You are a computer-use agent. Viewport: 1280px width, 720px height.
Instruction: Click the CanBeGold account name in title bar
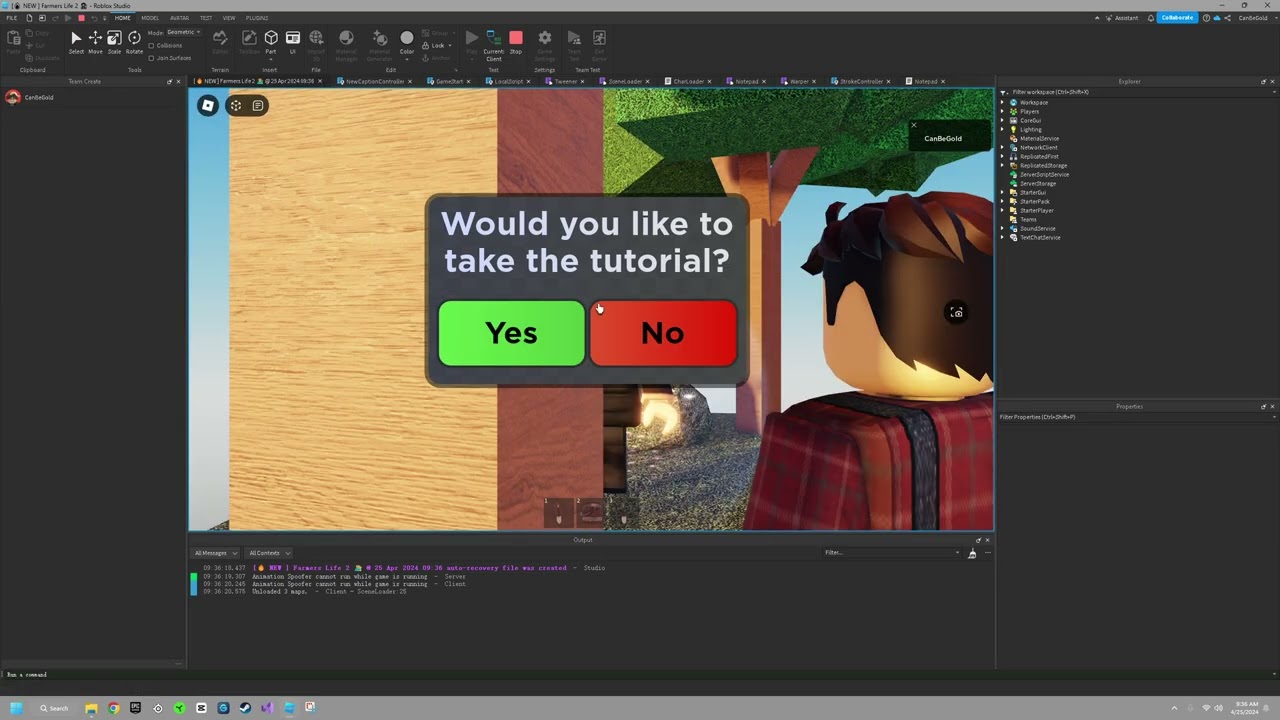point(1253,18)
